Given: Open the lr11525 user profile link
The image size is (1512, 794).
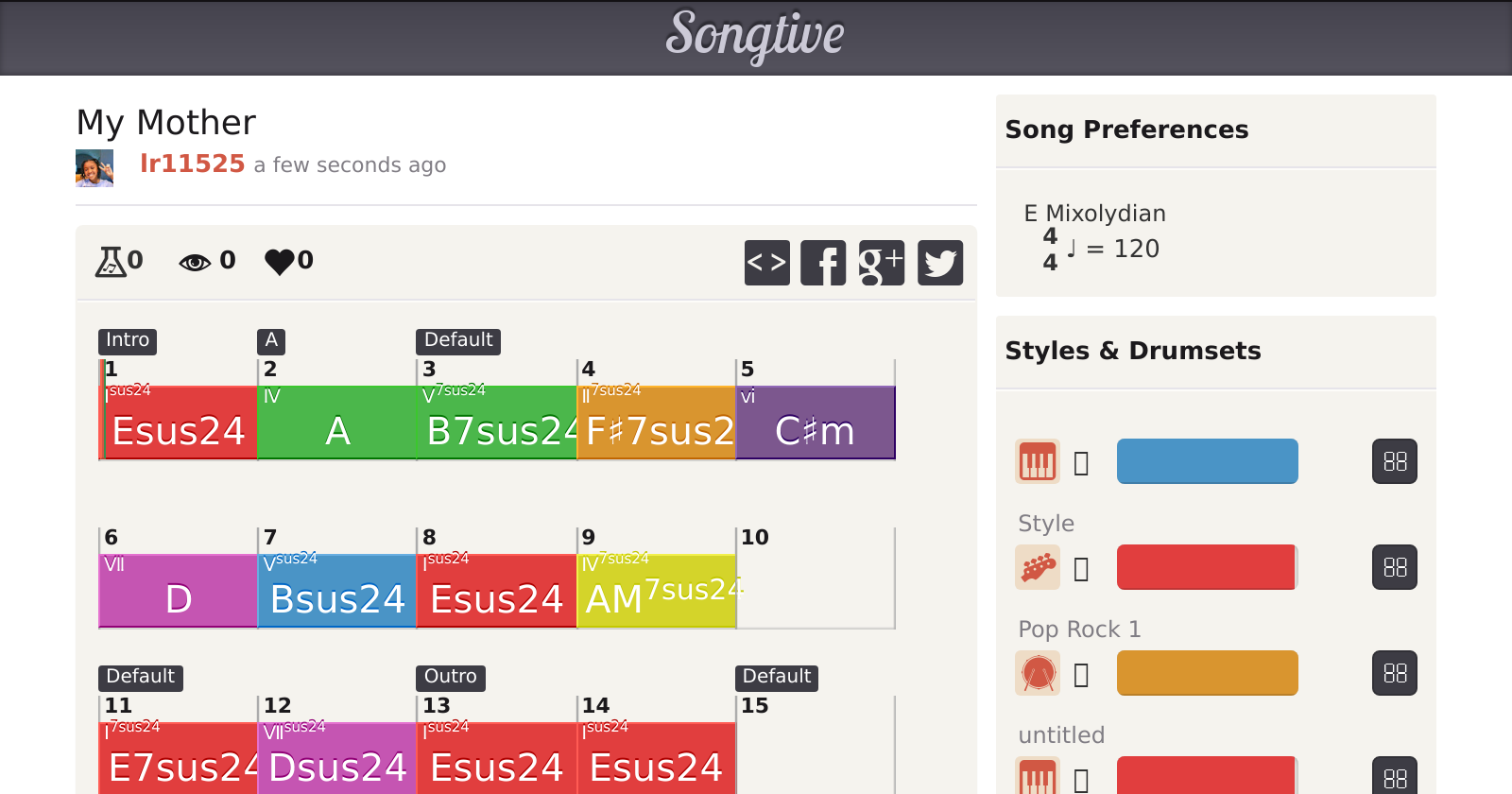Looking at the screenshot, I should (192, 164).
